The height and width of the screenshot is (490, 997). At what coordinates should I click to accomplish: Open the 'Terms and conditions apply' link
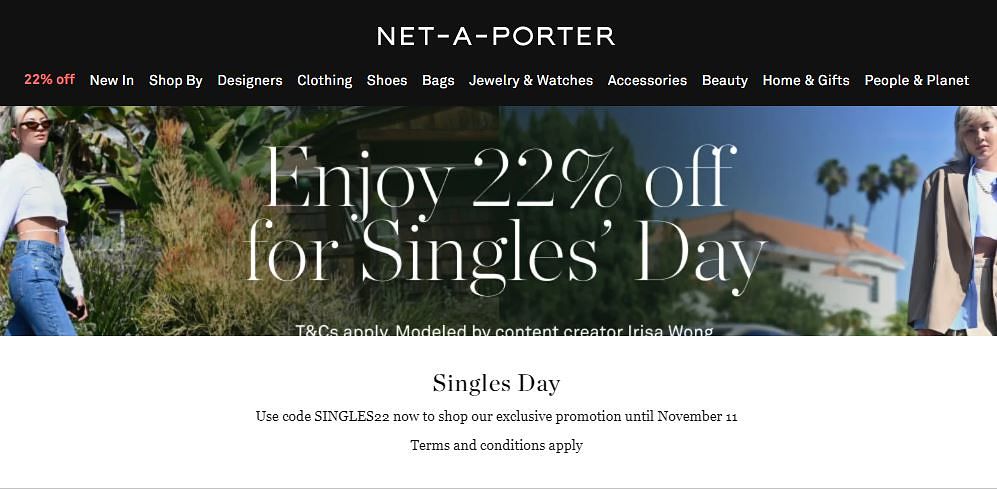tap(496, 445)
